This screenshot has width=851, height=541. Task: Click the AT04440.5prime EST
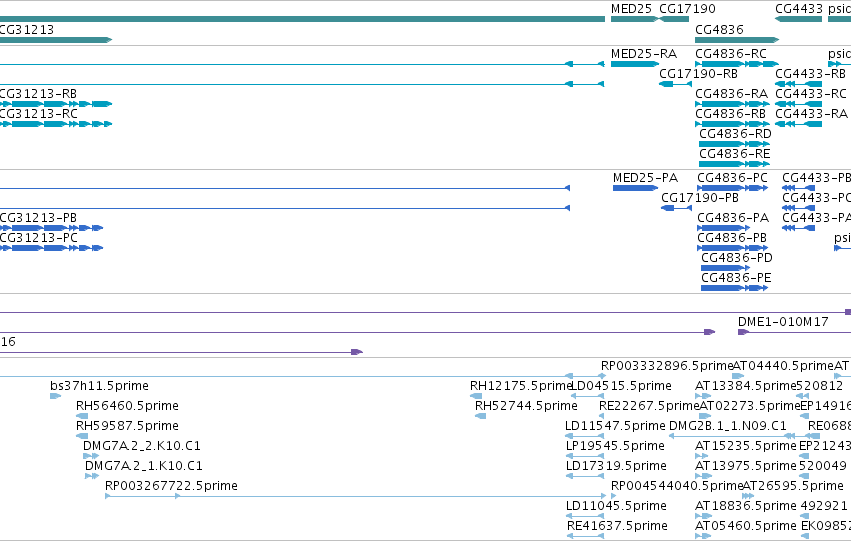coord(738,376)
